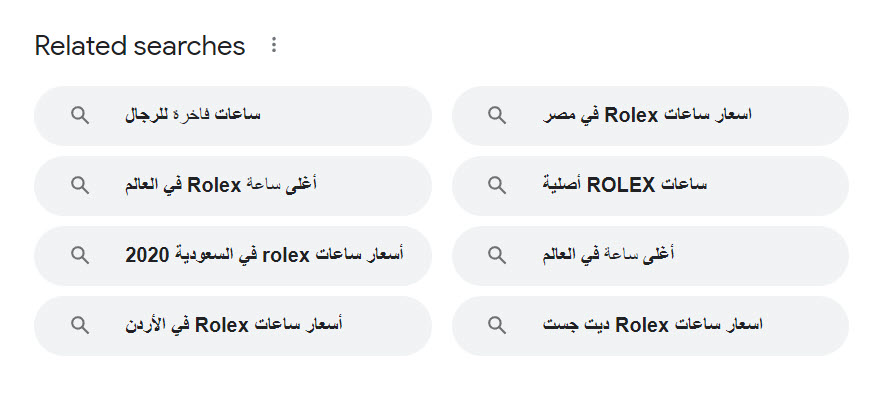The height and width of the screenshot is (408, 886).
Task: Click magnifier icon beside Rolex في الأردن suggestion
Action: (80, 325)
